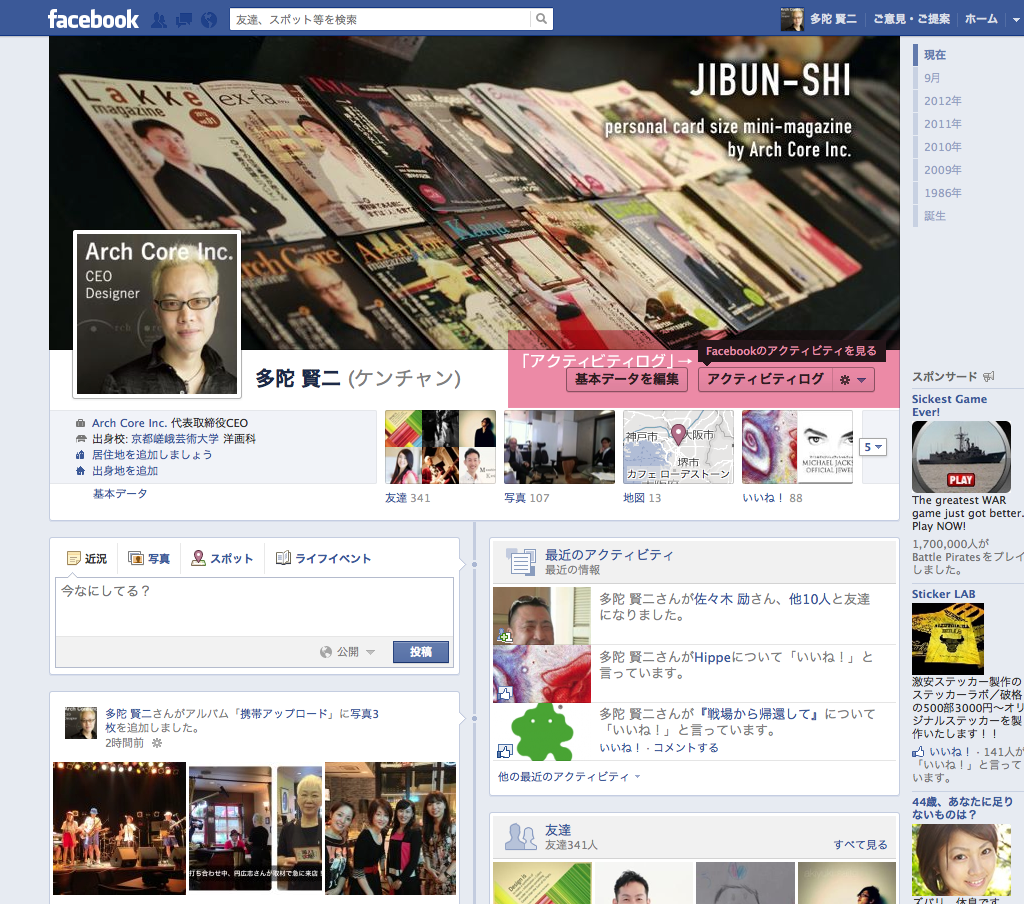Expand the 5 more sections dropdown
The image size is (1024, 904).
pos(873,447)
